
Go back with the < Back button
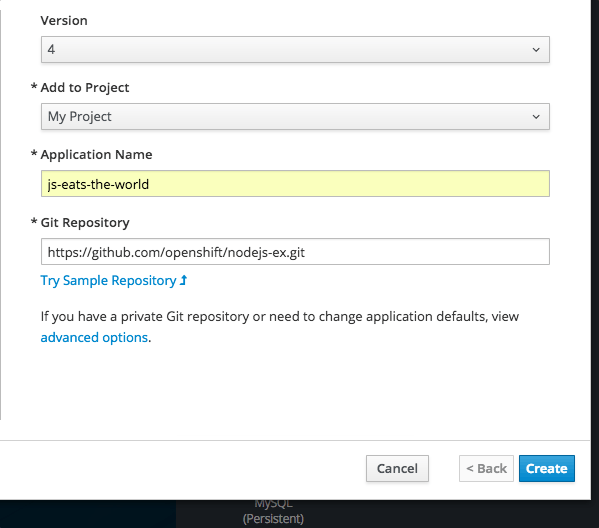[x=486, y=468]
